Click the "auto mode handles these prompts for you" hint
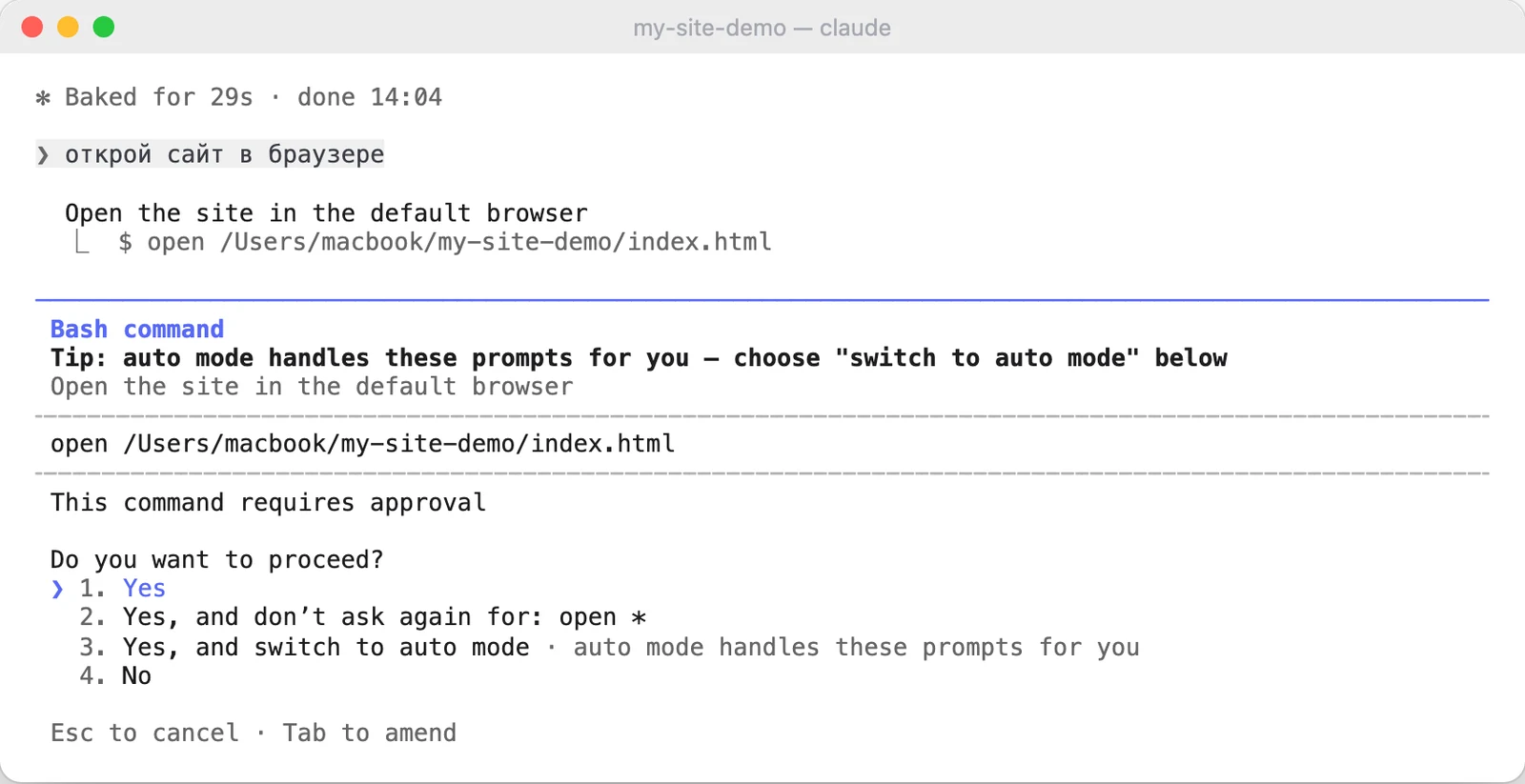 pos(857,648)
